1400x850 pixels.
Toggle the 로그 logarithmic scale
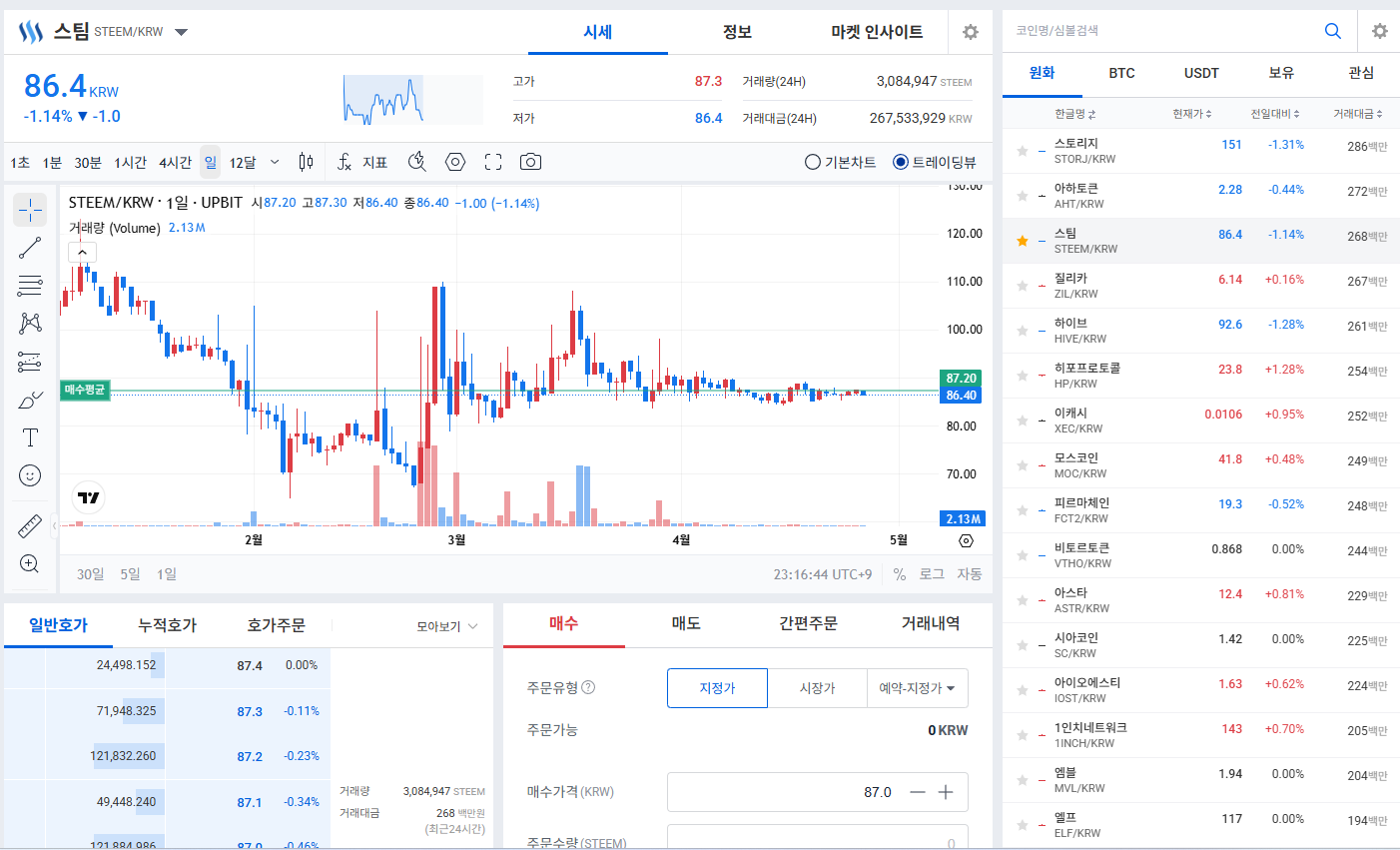tap(932, 574)
